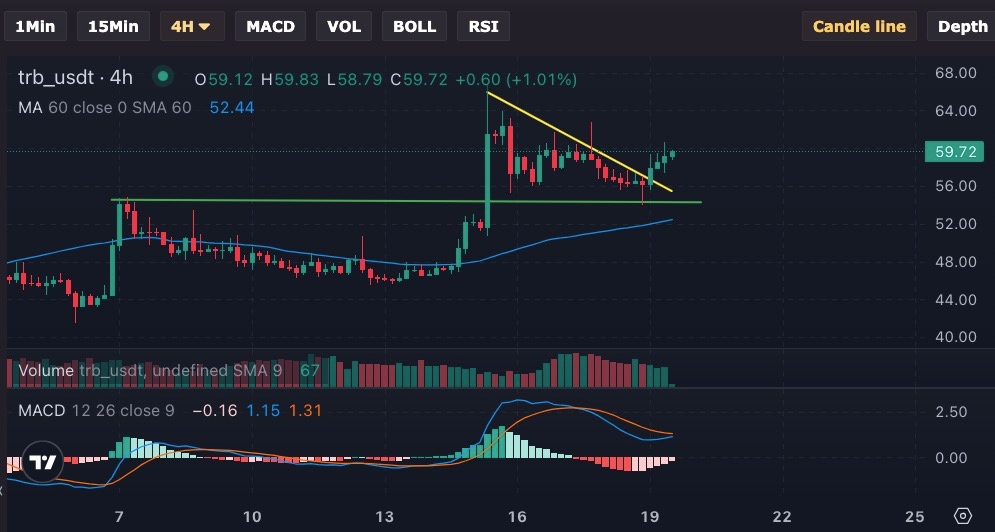Open the 4H timeframe dropdown
This screenshot has width=995, height=532.
[192, 27]
